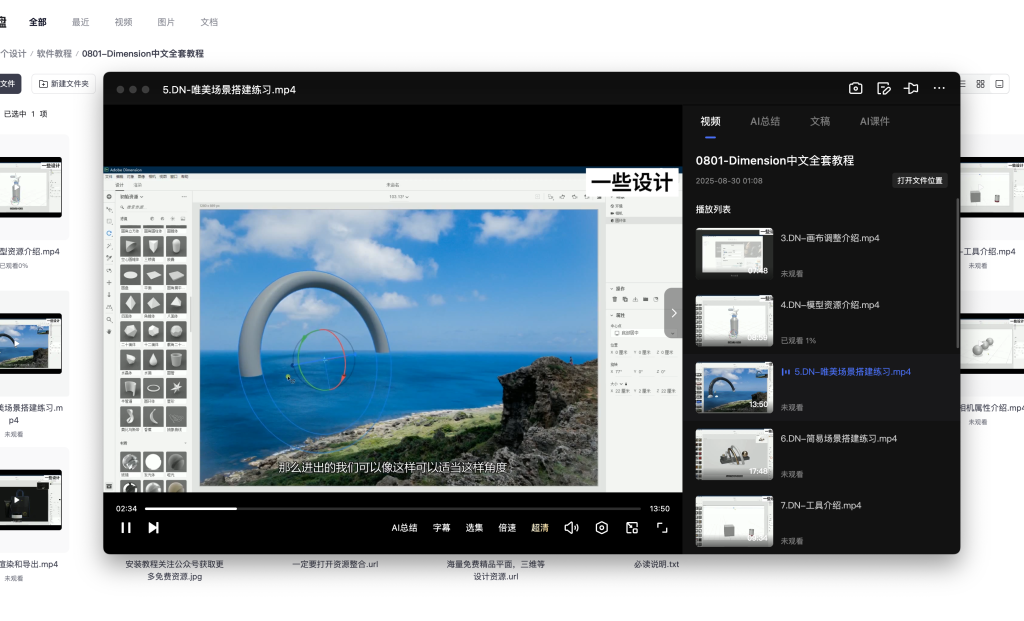
Task: Mute the volume speaker icon
Action: point(571,528)
